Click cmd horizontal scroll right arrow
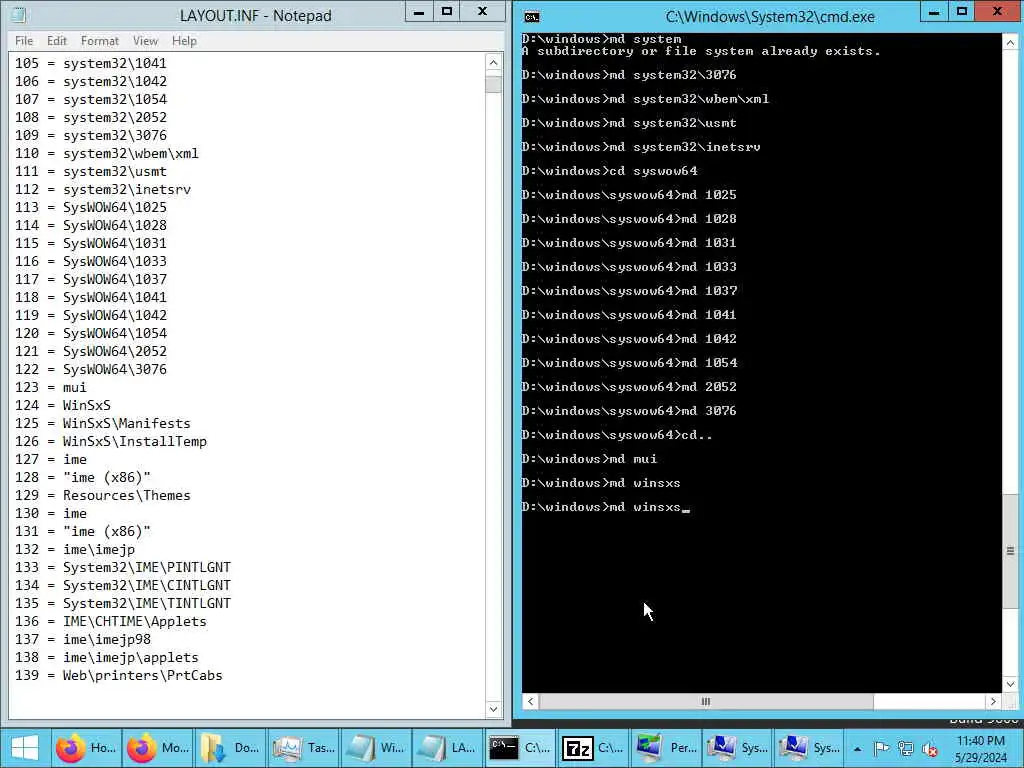 [x=993, y=701]
